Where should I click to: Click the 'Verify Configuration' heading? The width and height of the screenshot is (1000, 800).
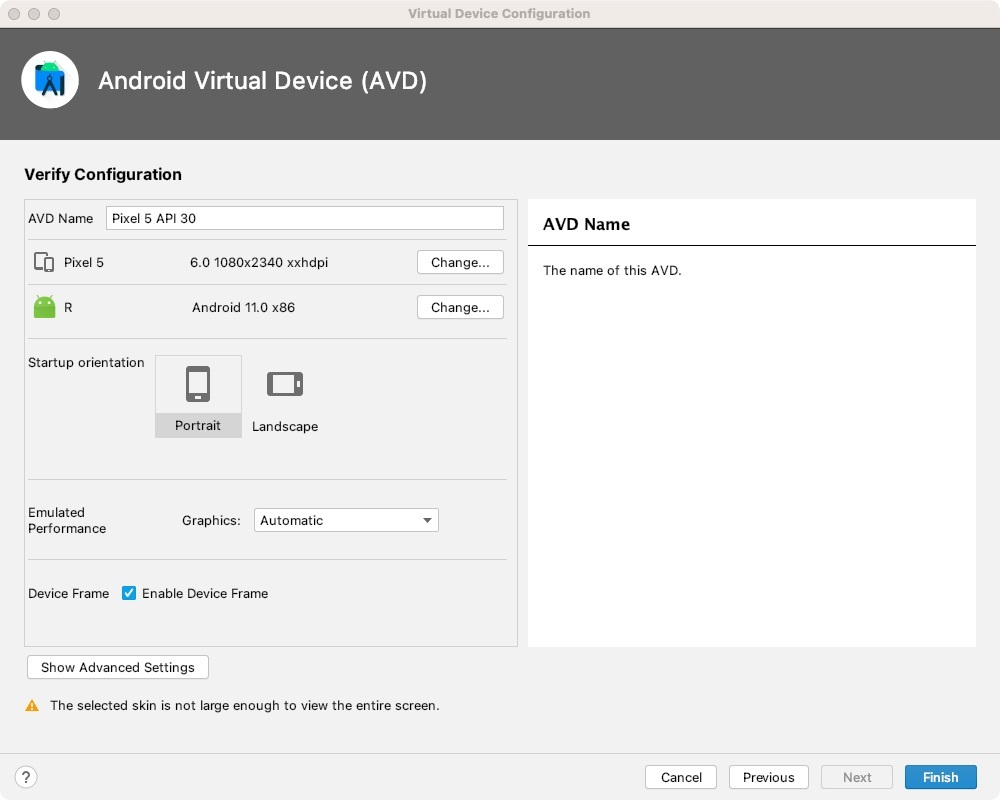[103, 174]
